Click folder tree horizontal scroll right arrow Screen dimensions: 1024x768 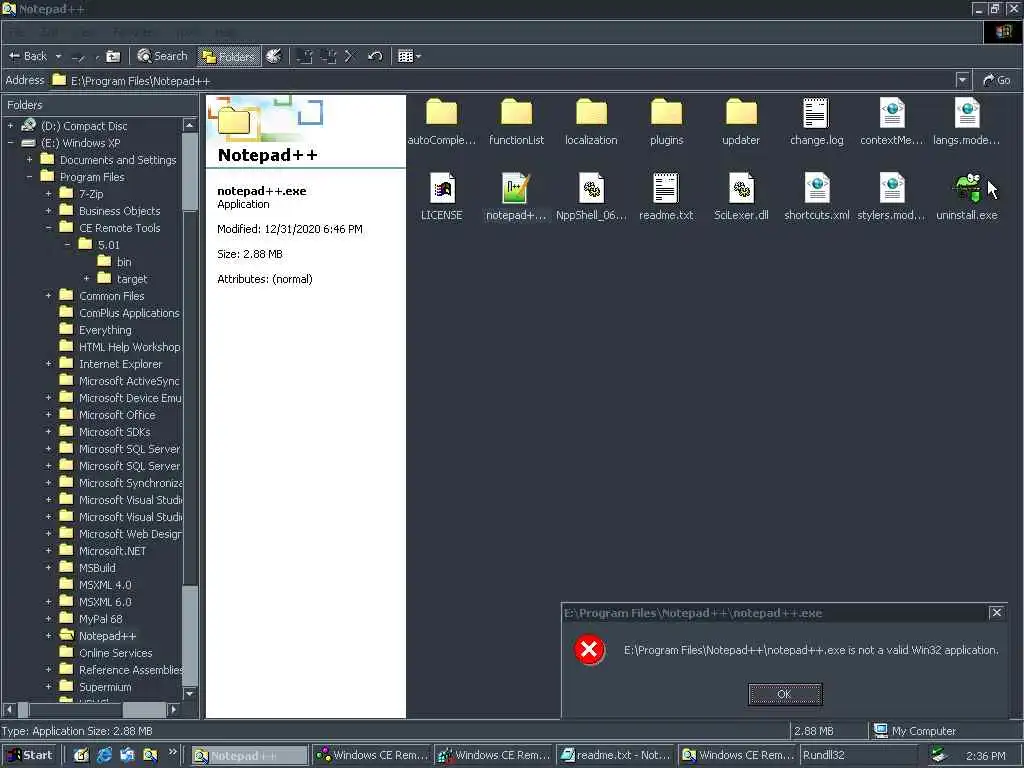pyautogui.click(x=173, y=709)
